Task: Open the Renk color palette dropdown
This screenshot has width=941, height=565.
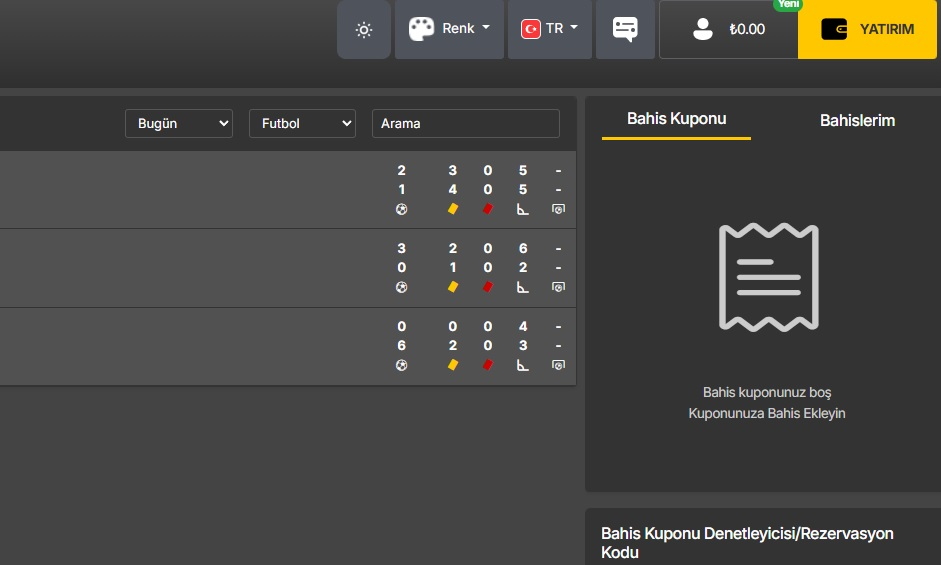Action: tap(449, 29)
